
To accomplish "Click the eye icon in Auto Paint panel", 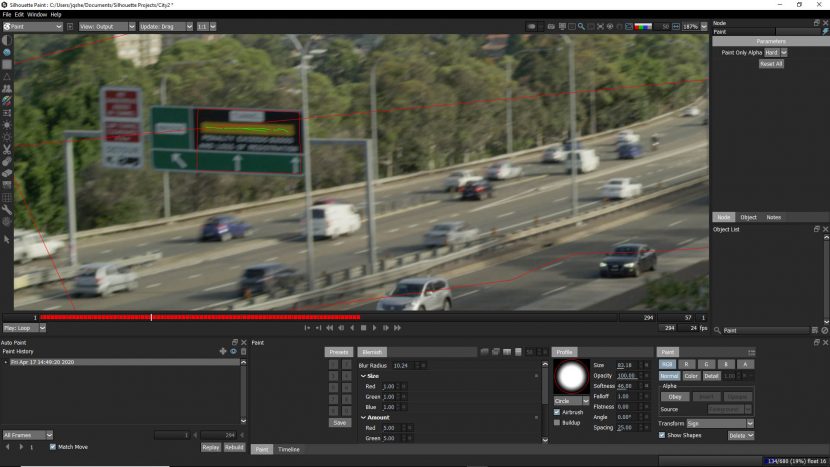I will (233, 351).
